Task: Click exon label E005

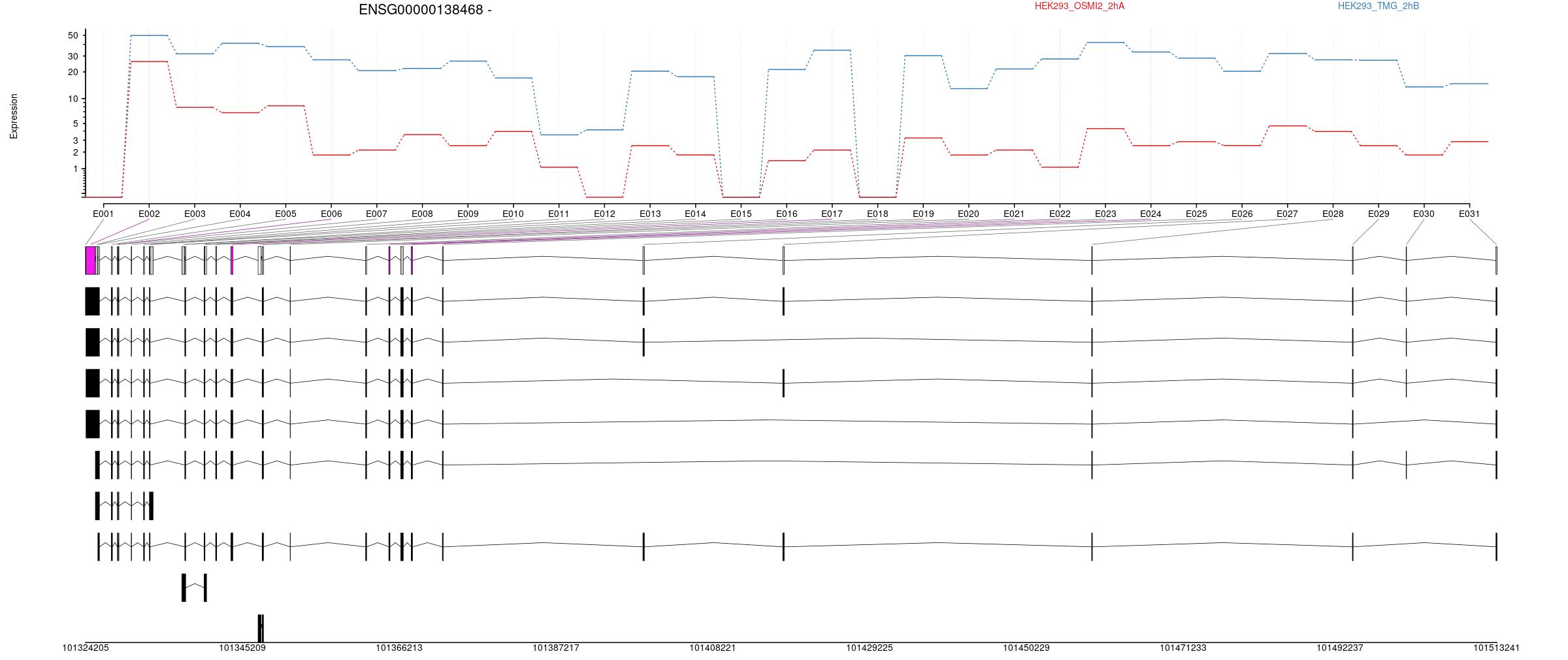Action: (286, 214)
